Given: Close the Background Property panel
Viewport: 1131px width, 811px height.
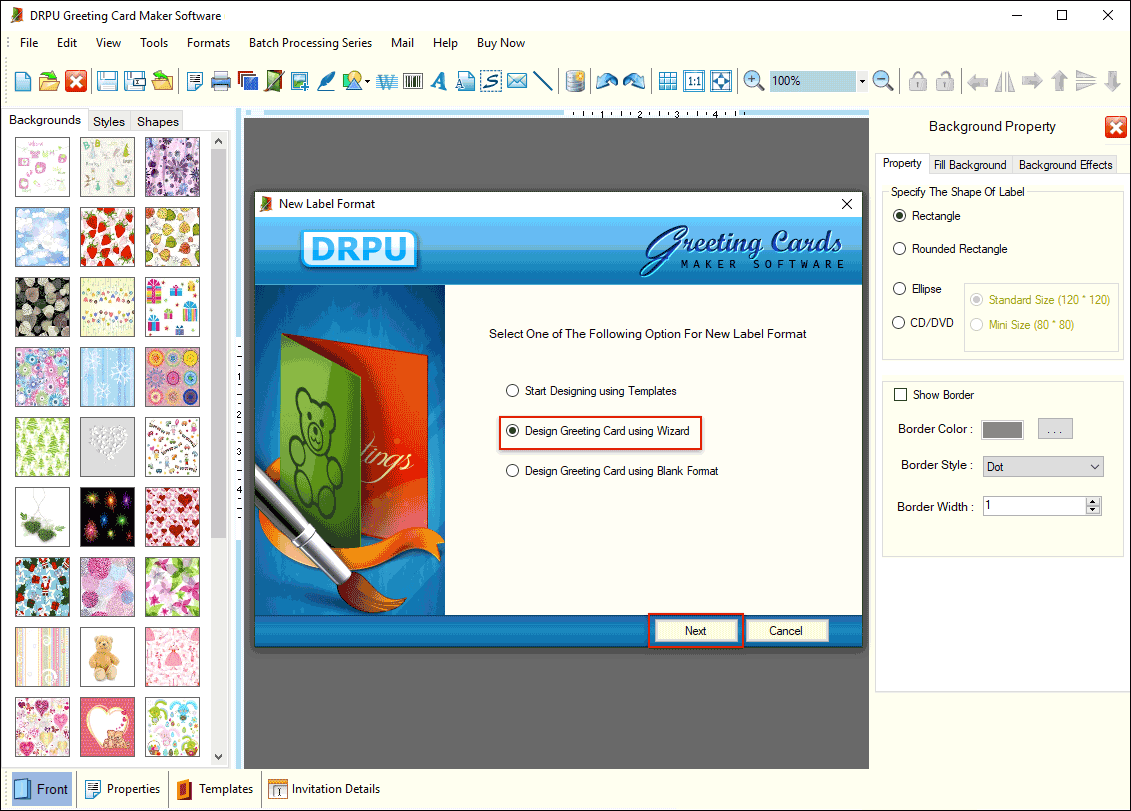Looking at the screenshot, I should 1115,127.
